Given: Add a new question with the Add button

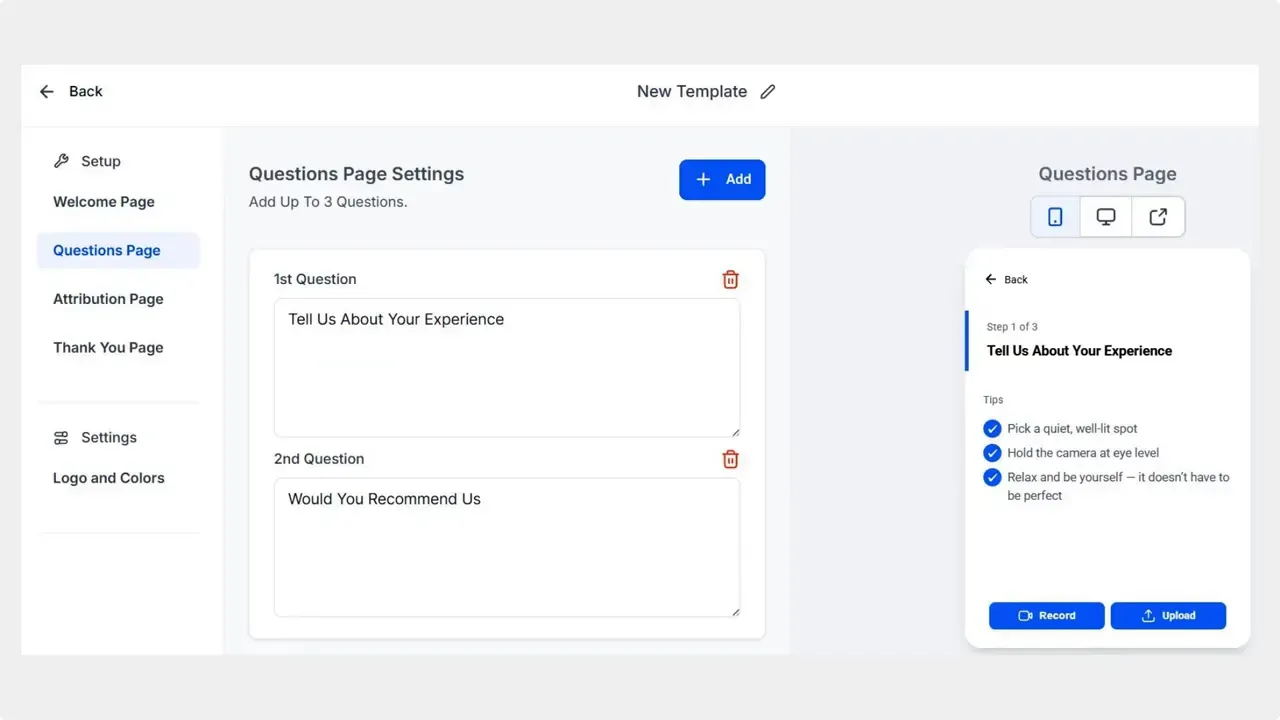Looking at the screenshot, I should pos(722,179).
